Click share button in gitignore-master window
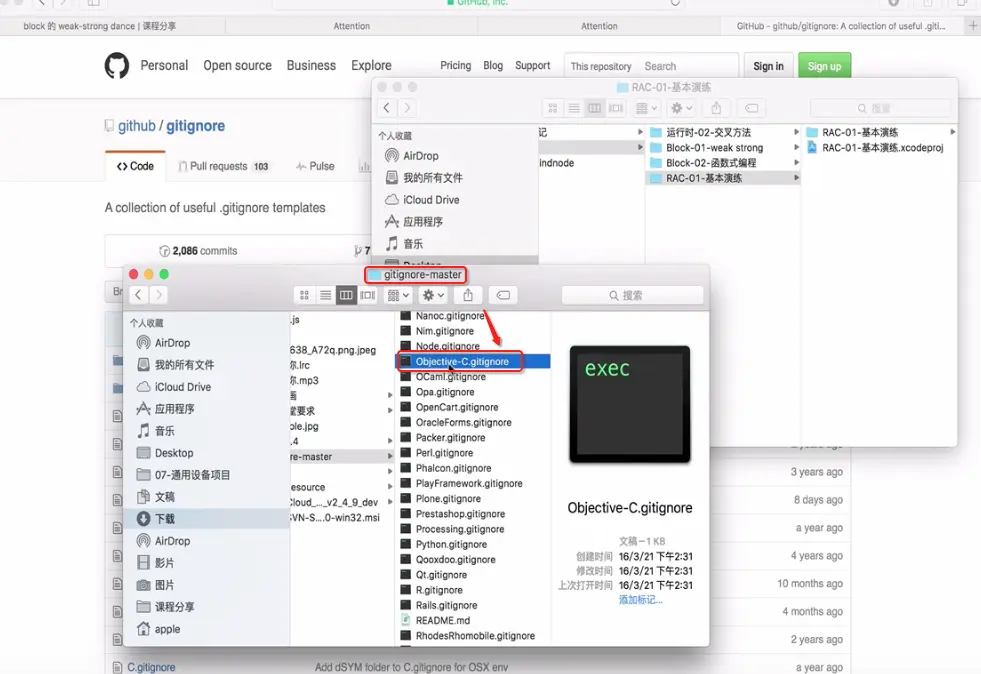981x674 pixels. [468, 295]
